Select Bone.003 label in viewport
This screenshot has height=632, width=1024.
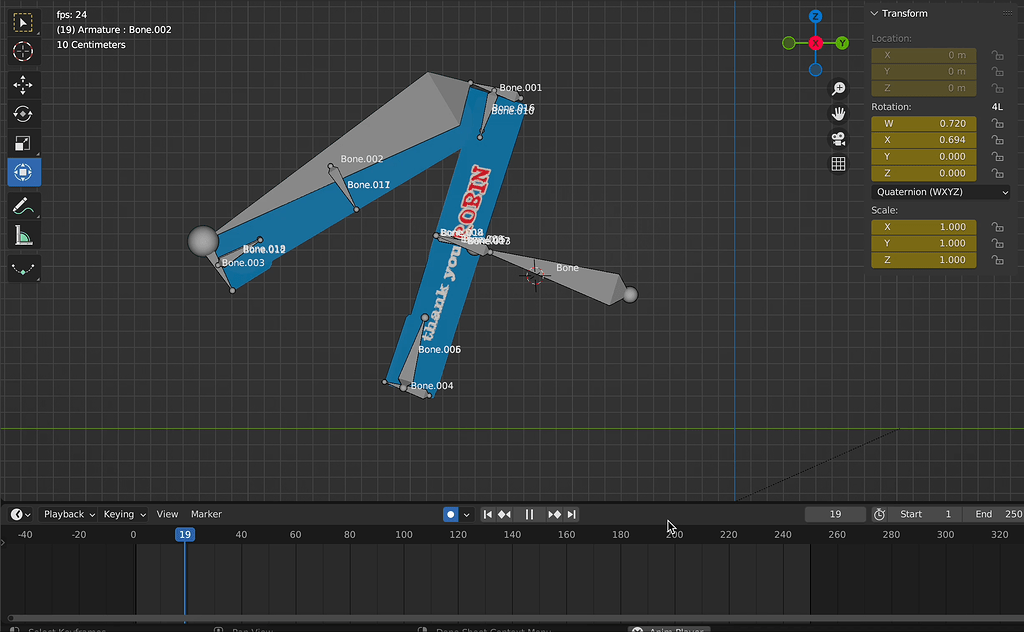[243, 263]
